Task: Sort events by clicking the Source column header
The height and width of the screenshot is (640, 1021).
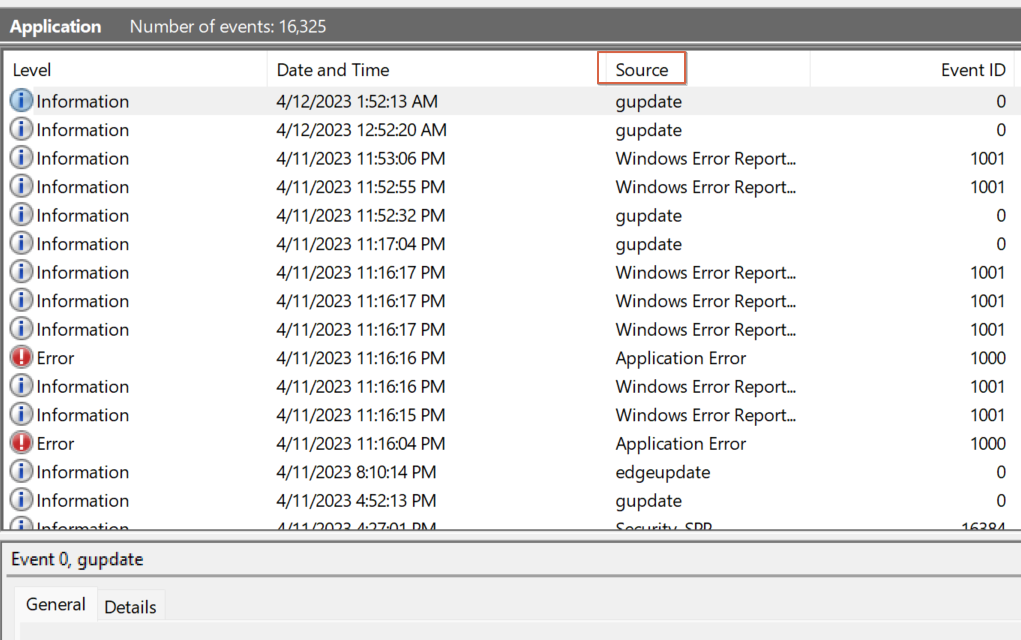Action: (641, 68)
